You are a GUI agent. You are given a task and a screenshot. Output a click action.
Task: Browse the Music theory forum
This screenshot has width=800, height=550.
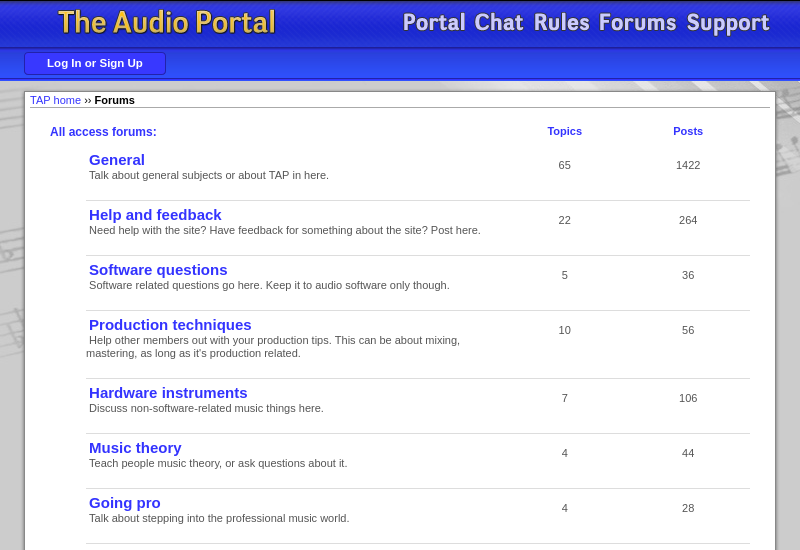(135, 448)
